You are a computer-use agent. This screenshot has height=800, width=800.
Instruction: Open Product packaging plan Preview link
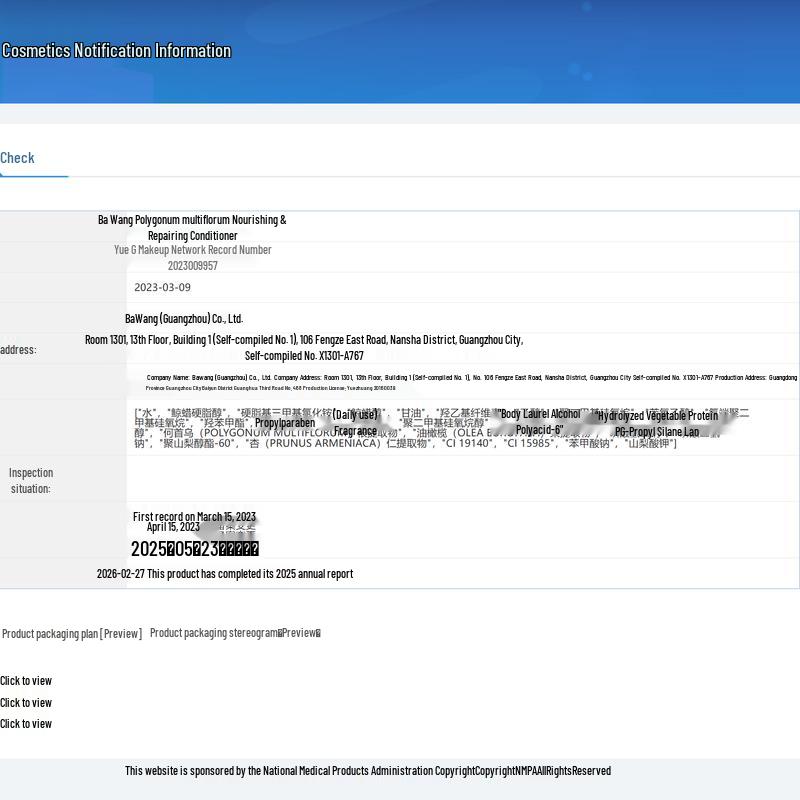pyautogui.click(x=72, y=634)
